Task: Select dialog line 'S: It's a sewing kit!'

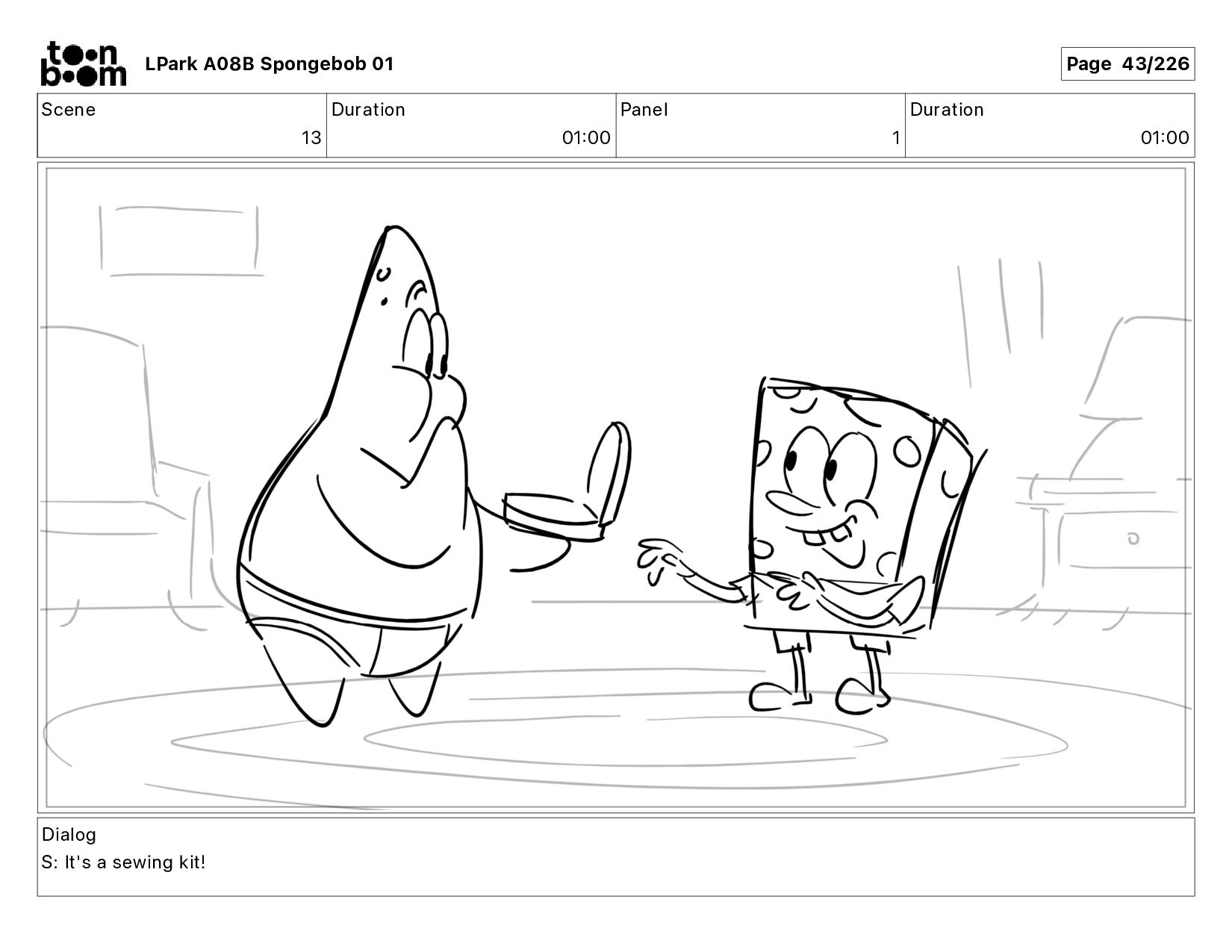Action: pos(123,862)
